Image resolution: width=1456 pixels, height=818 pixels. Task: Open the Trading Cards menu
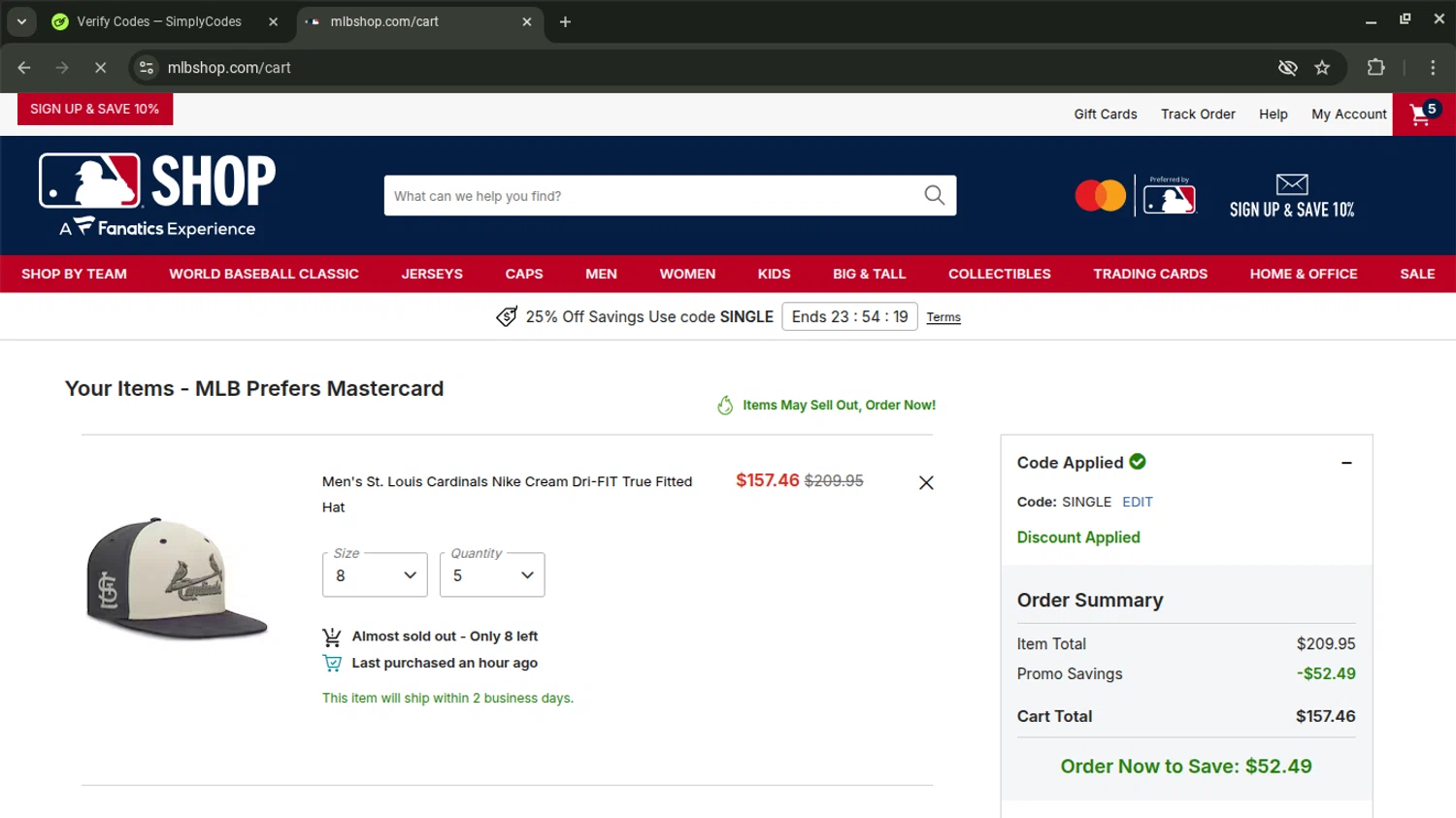point(1150,274)
